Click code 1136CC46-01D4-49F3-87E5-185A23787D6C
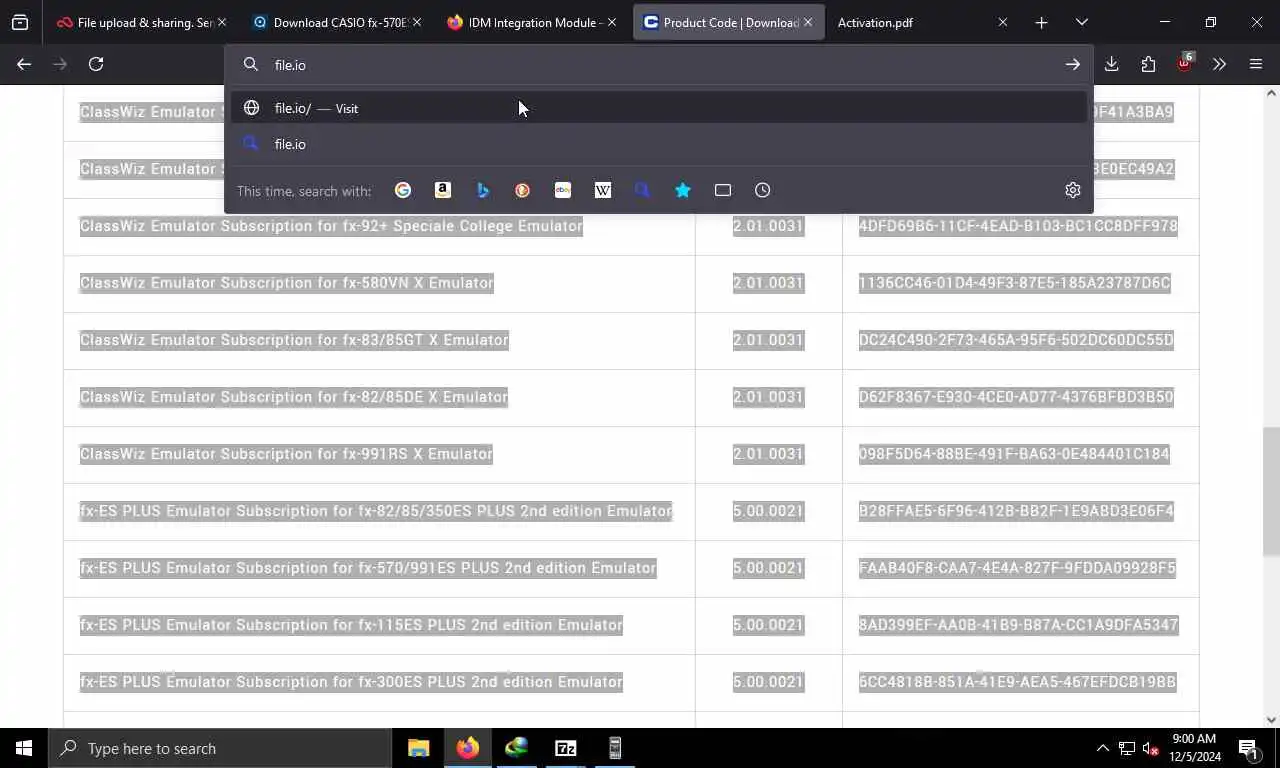 pyautogui.click(x=1014, y=283)
